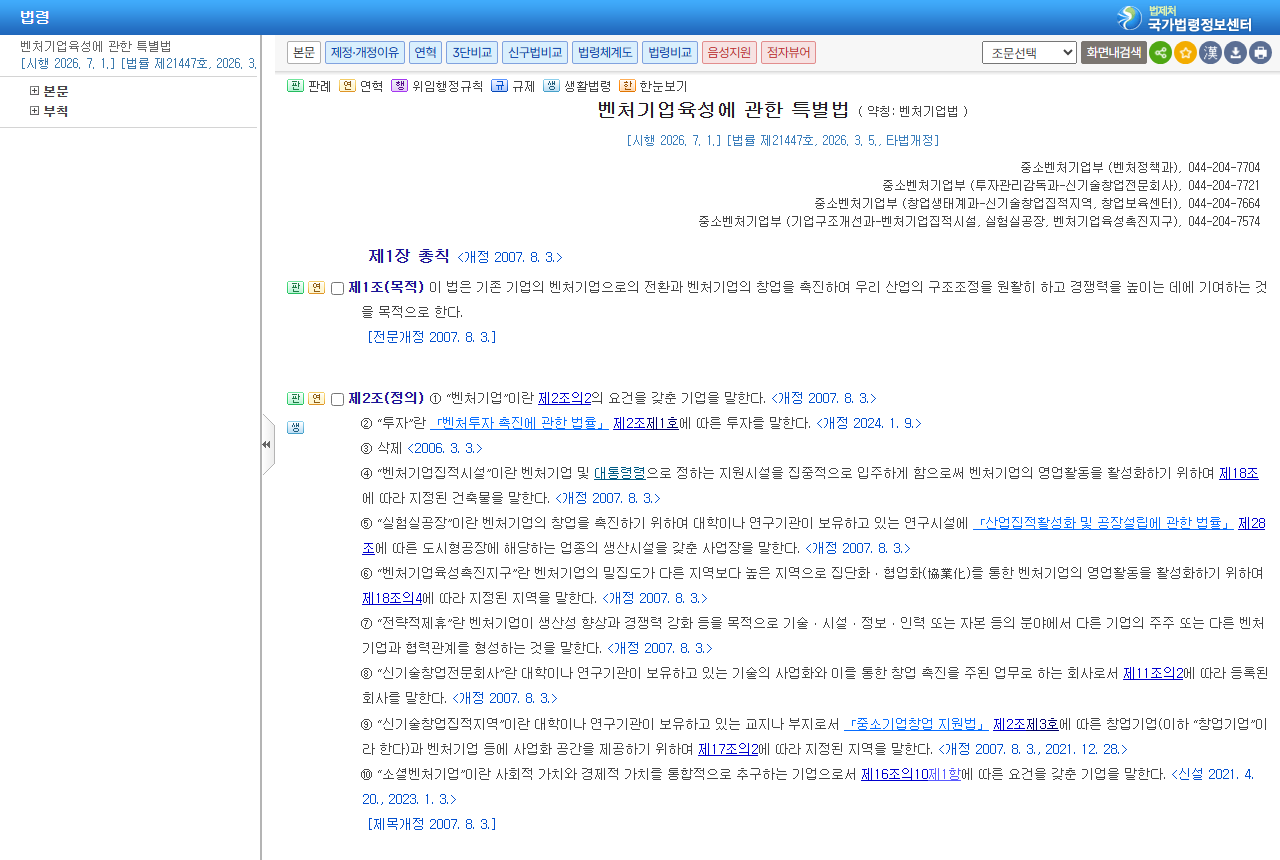
Task: Collapse the left sidebar with the arrow handle
Action: [267, 444]
